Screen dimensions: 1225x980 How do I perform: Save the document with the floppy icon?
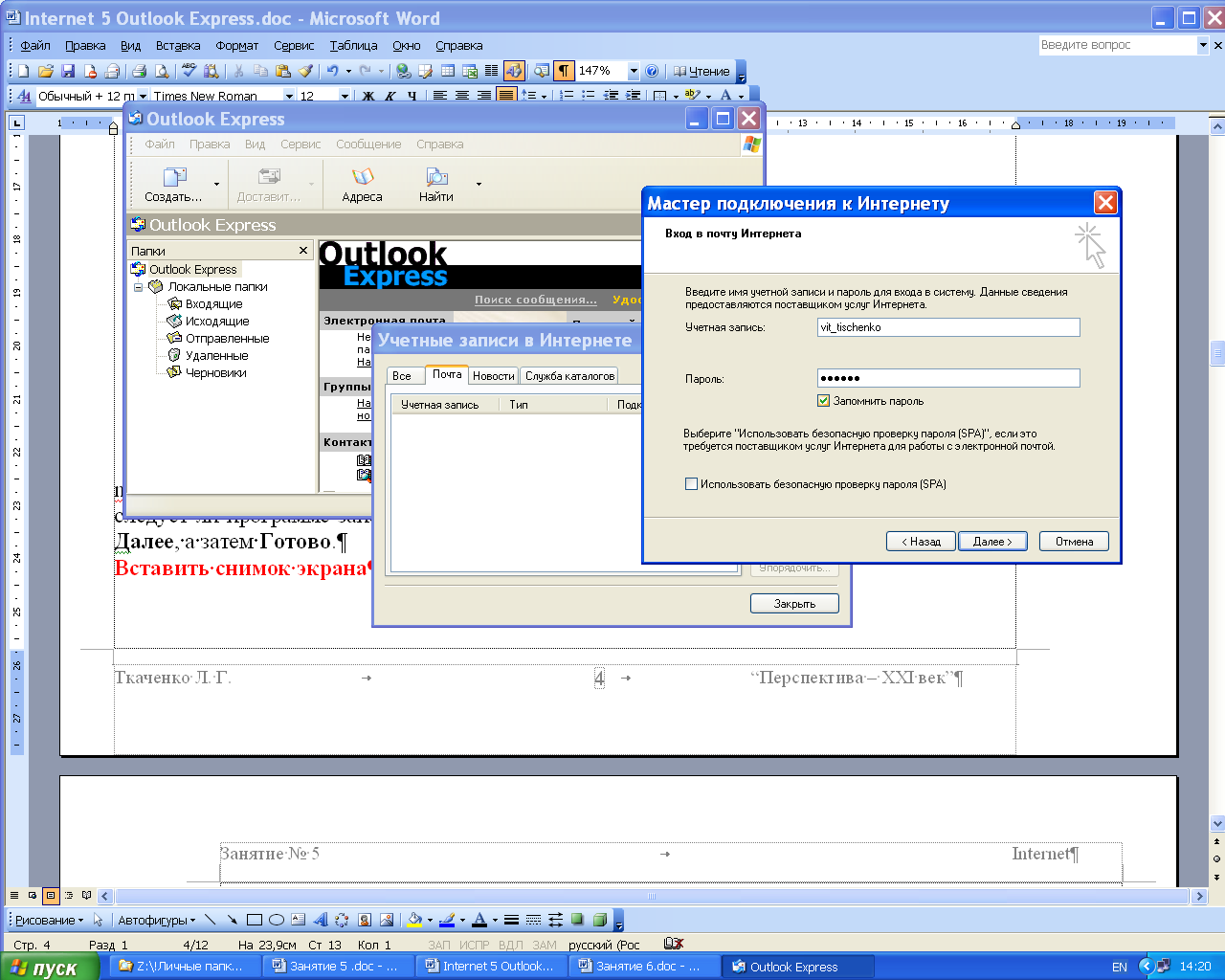pos(68,71)
